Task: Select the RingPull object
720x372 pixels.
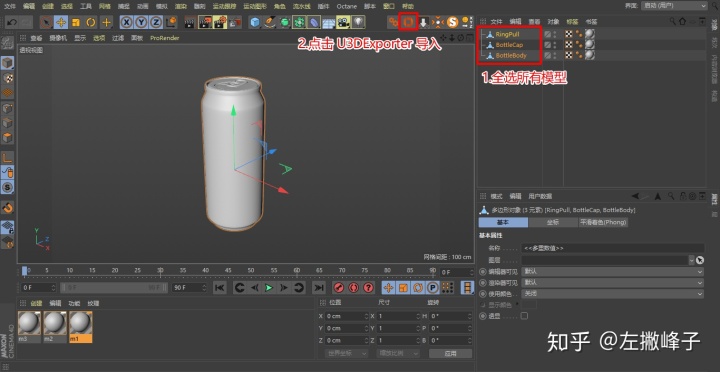Action: pos(507,34)
